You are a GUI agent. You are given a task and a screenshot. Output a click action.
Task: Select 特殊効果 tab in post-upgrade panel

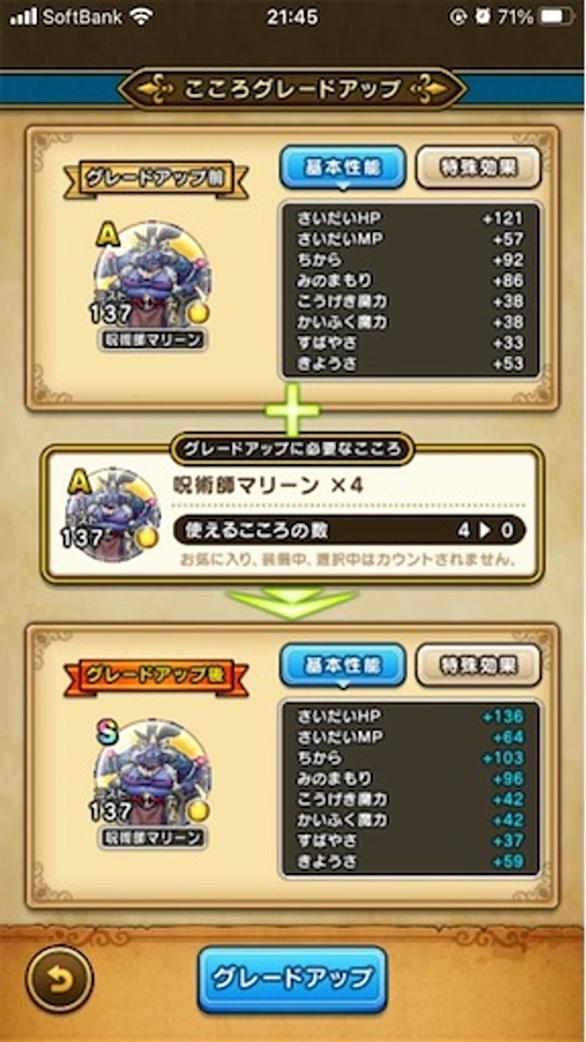coord(478,665)
